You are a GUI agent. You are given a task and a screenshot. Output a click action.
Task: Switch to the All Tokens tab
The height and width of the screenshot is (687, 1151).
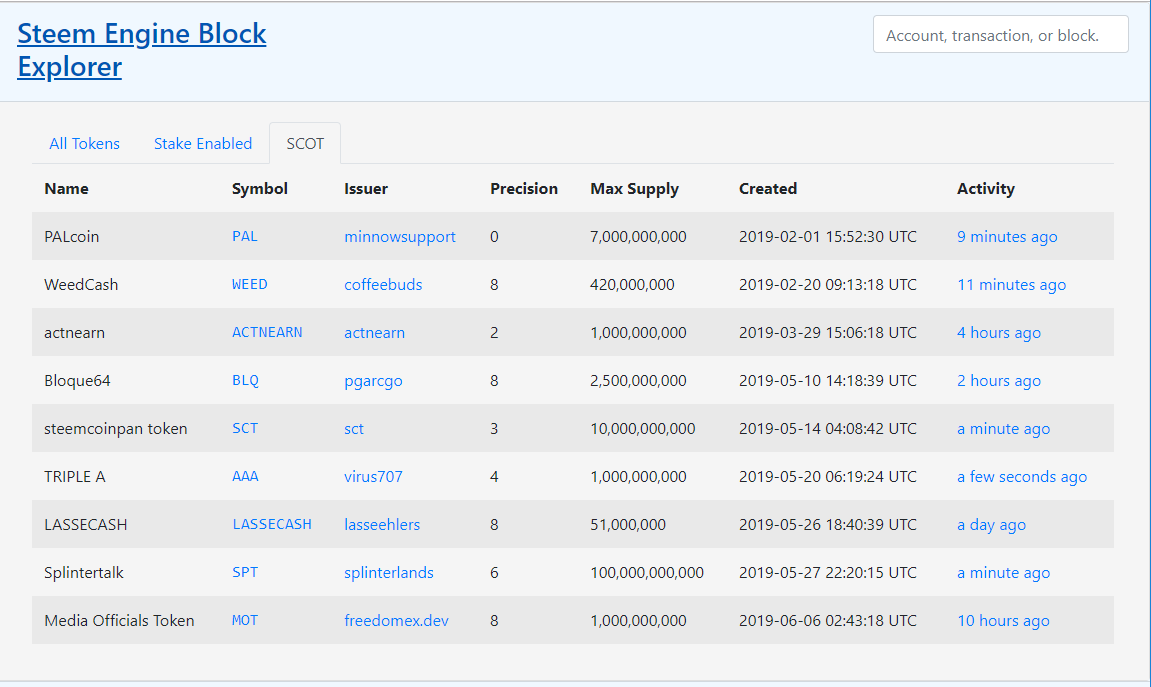coord(84,144)
